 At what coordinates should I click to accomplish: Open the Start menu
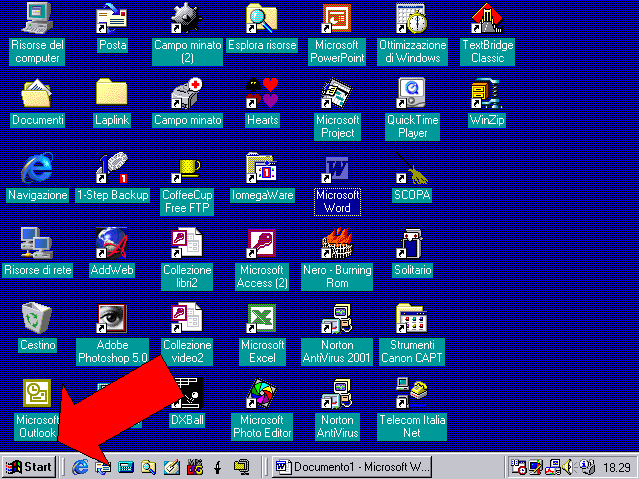[x=29, y=467]
